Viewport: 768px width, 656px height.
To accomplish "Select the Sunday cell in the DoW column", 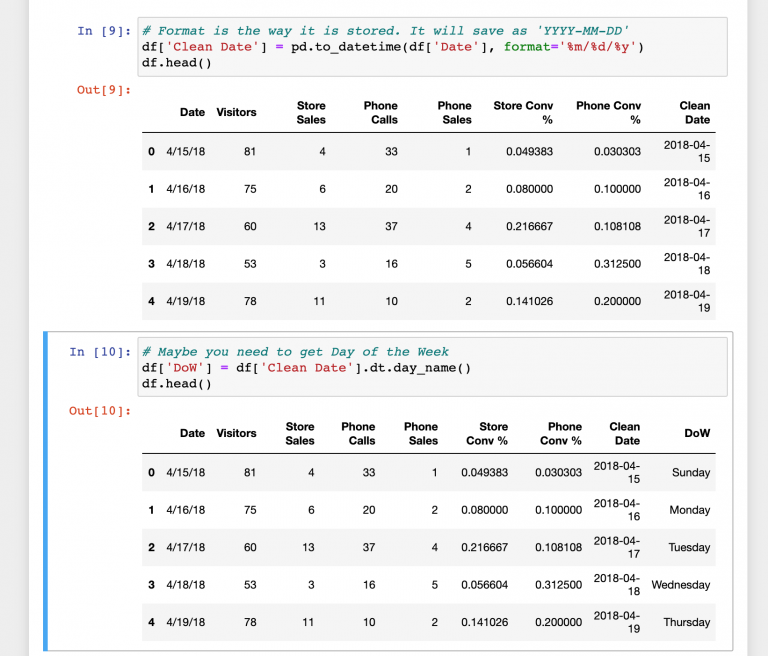I will pos(690,472).
